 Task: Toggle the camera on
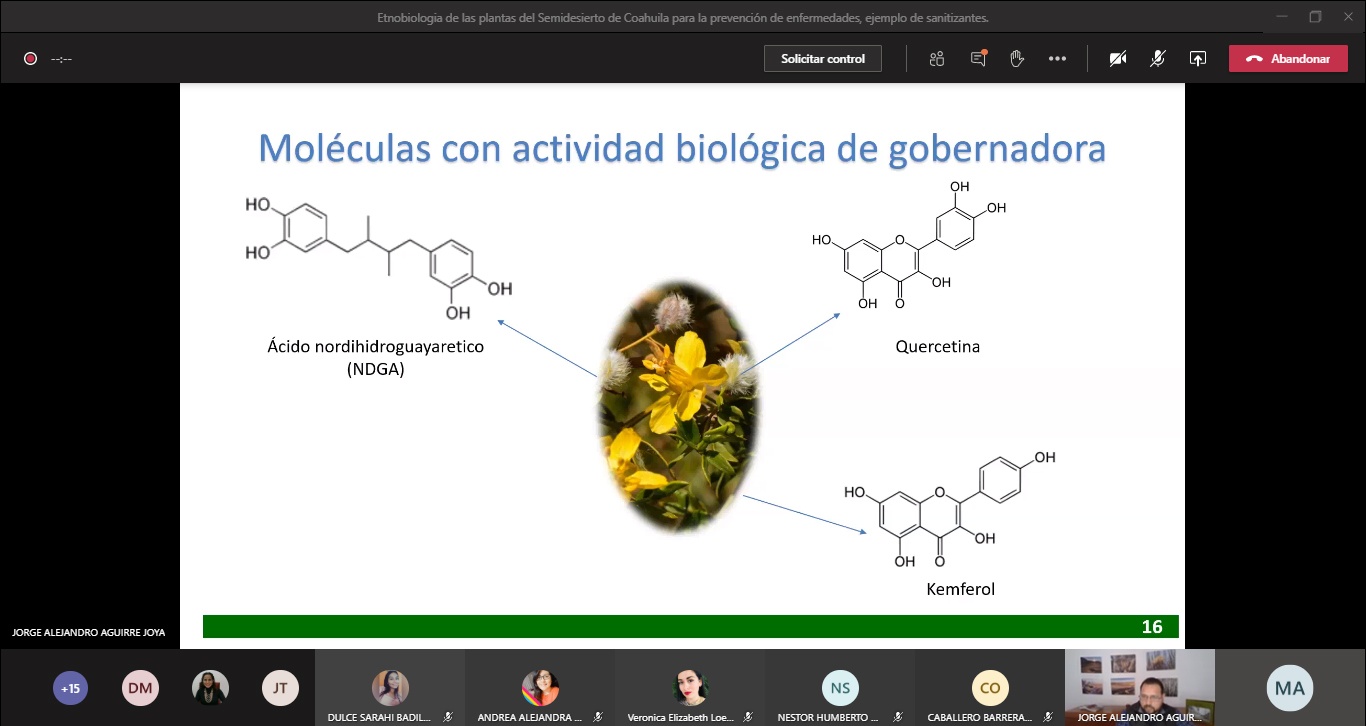1118,59
